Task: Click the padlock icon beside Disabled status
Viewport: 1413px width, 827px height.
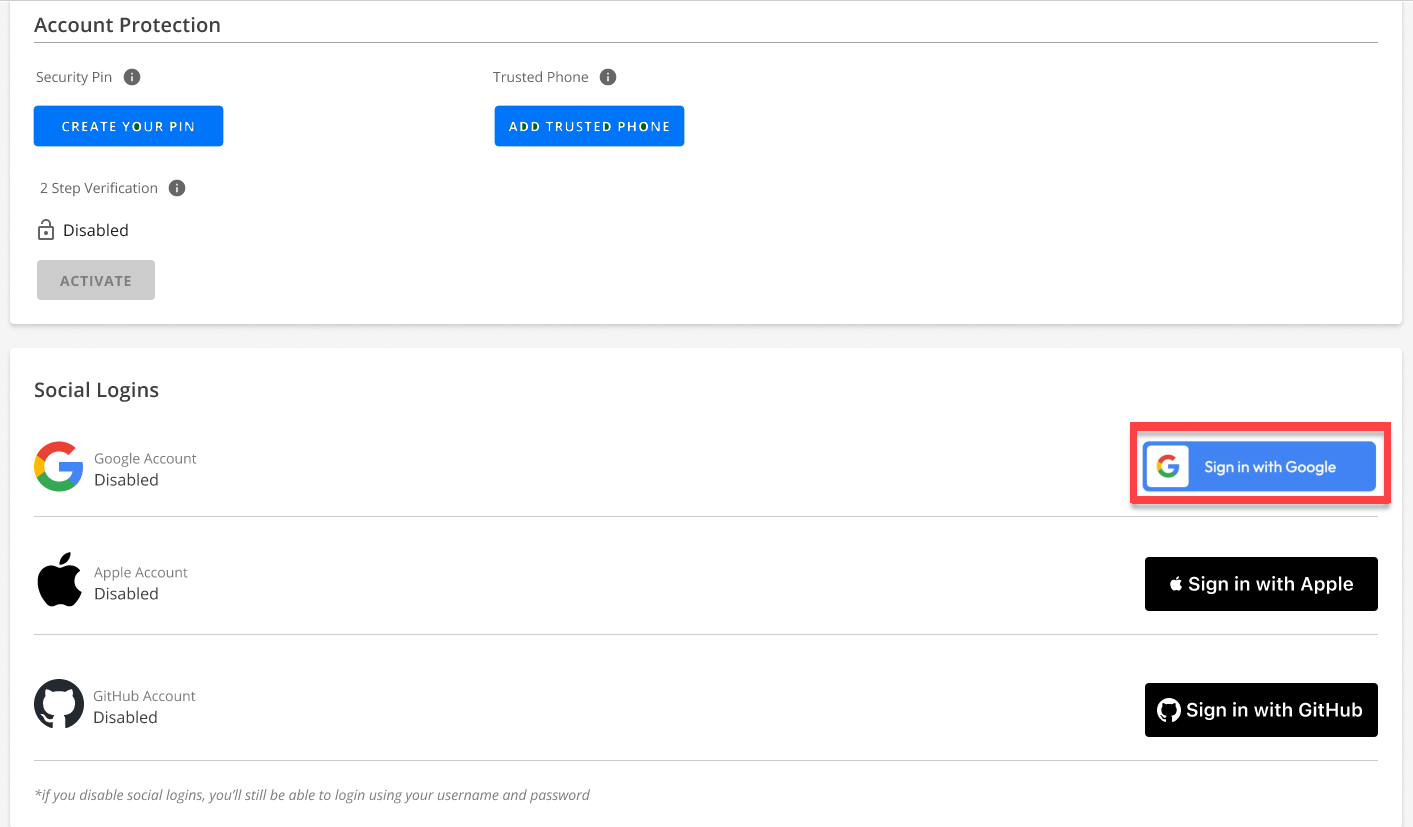Action: [x=45, y=229]
